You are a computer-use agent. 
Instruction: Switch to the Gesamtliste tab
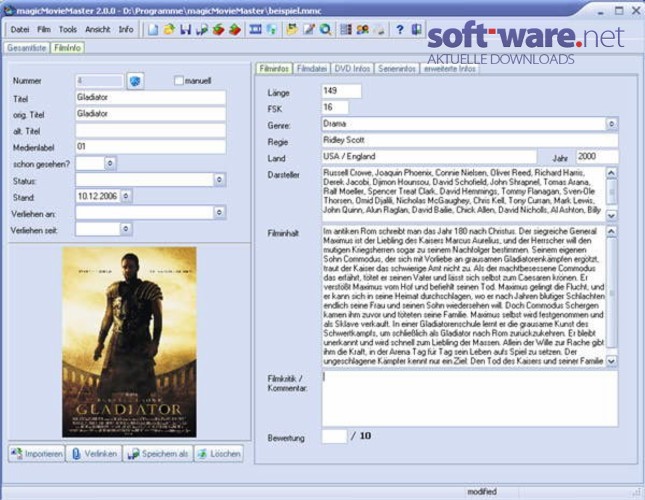(27, 48)
